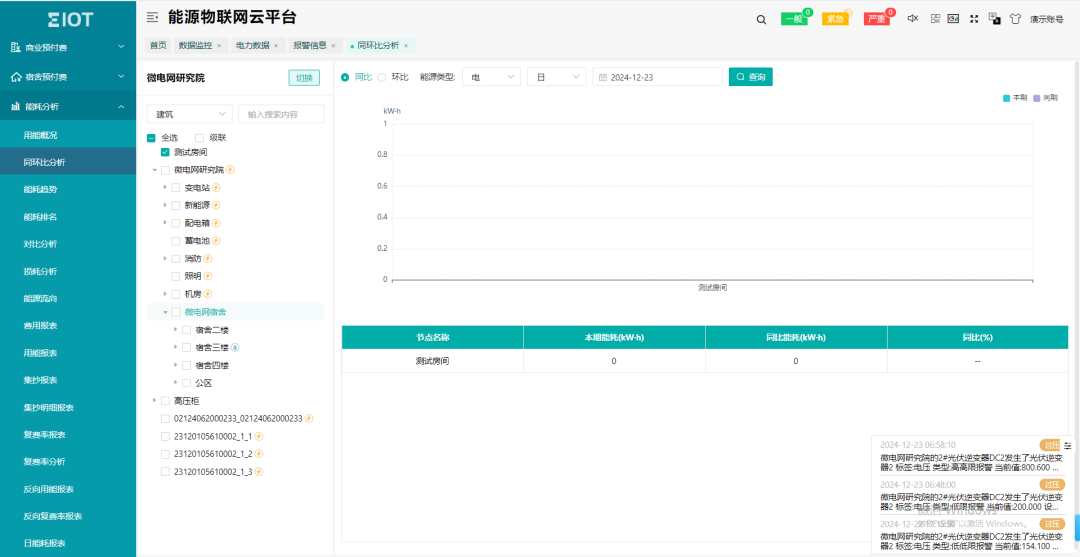Click the 查询 button
The width and height of the screenshot is (1080, 557).
pyautogui.click(x=751, y=77)
